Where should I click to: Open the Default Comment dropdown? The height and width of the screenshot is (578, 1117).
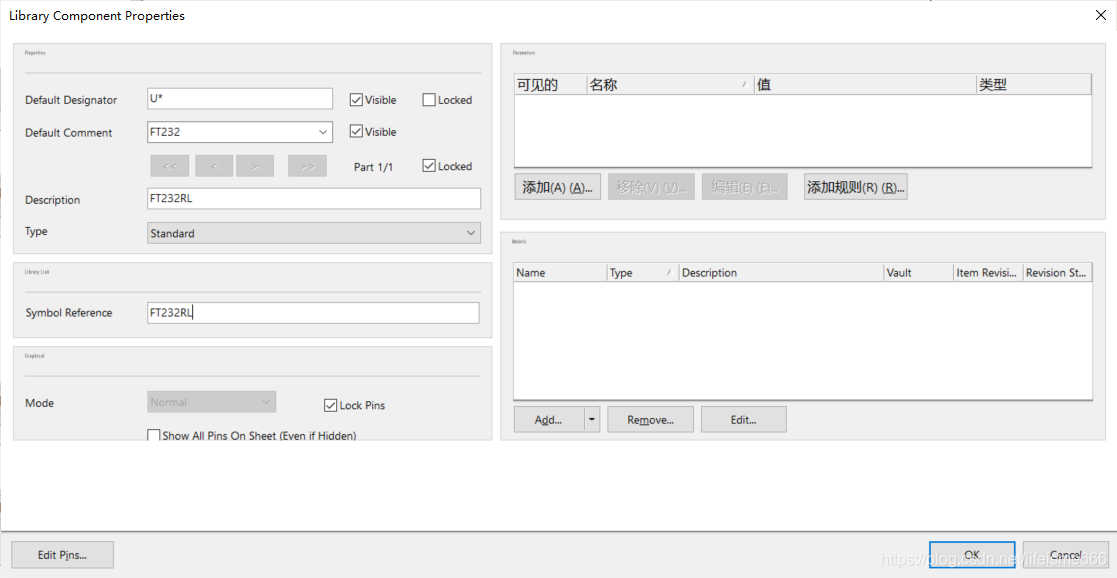pyautogui.click(x=323, y=132)
